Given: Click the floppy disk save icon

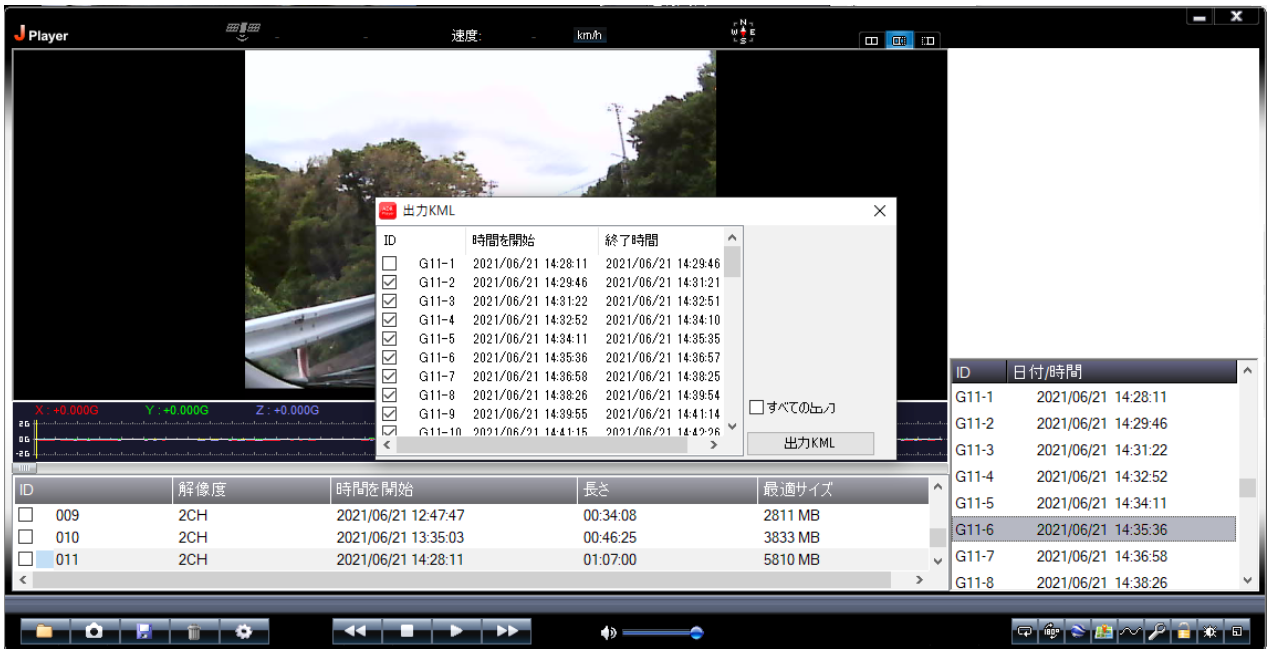Looking at the screenshot, I should click(x=144, y=632).
